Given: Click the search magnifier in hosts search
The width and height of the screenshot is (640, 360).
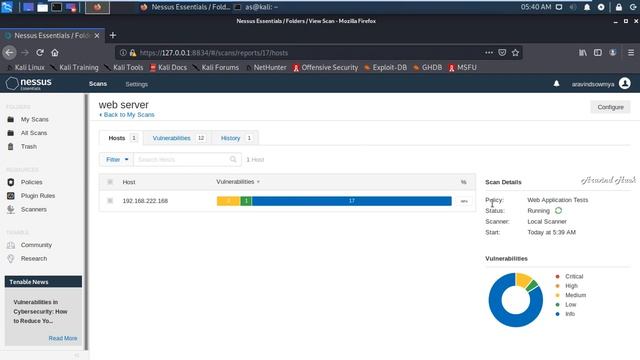Looking at the screenshot, I should pyautogui.click(x=233, y=159).
